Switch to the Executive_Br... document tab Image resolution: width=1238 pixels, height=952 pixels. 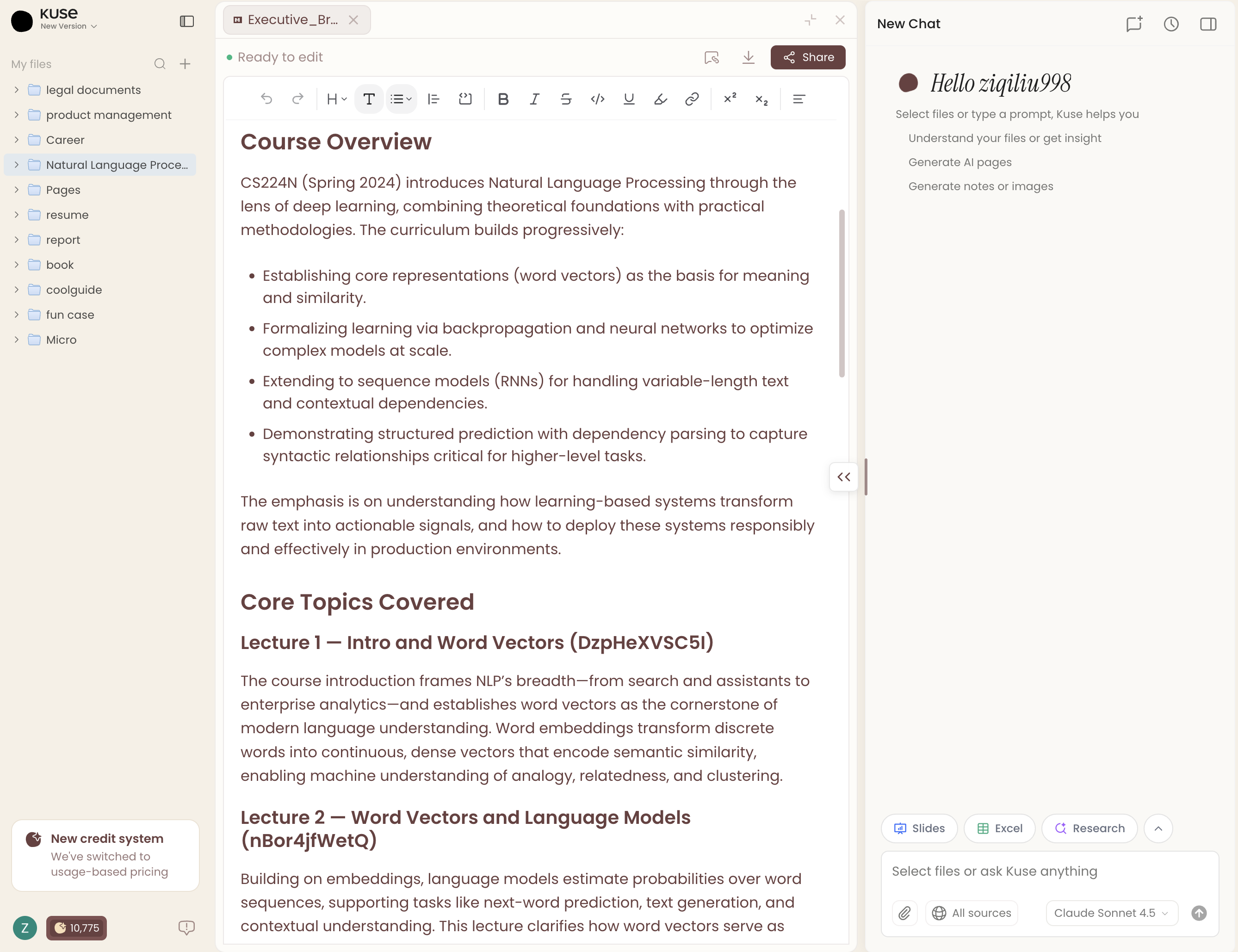292,20
